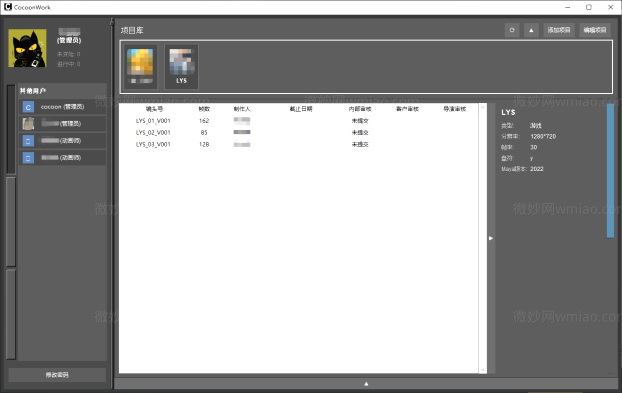Expand the side panel with the ▶ arrow
The width and height of the screenshot is (622, 393).
(x=491, y=238)
